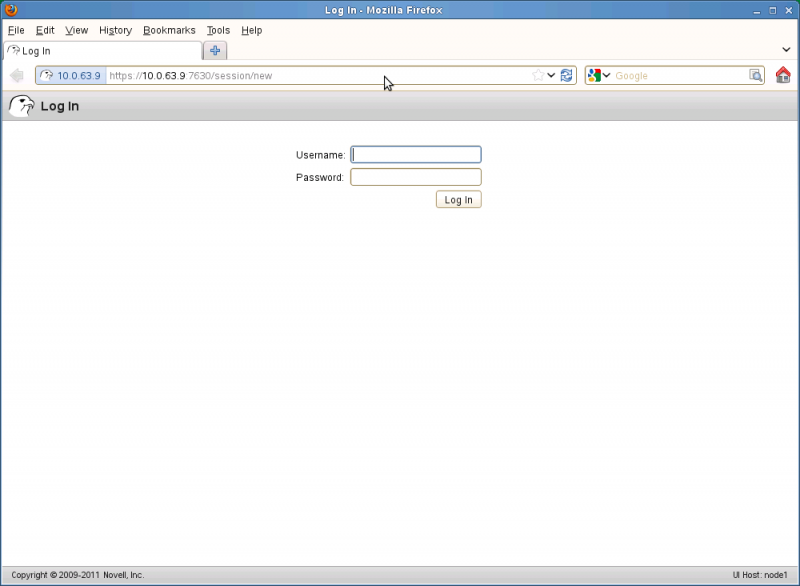
Task: Click the Firefox back arrow button
Action: tap(16, 75)
